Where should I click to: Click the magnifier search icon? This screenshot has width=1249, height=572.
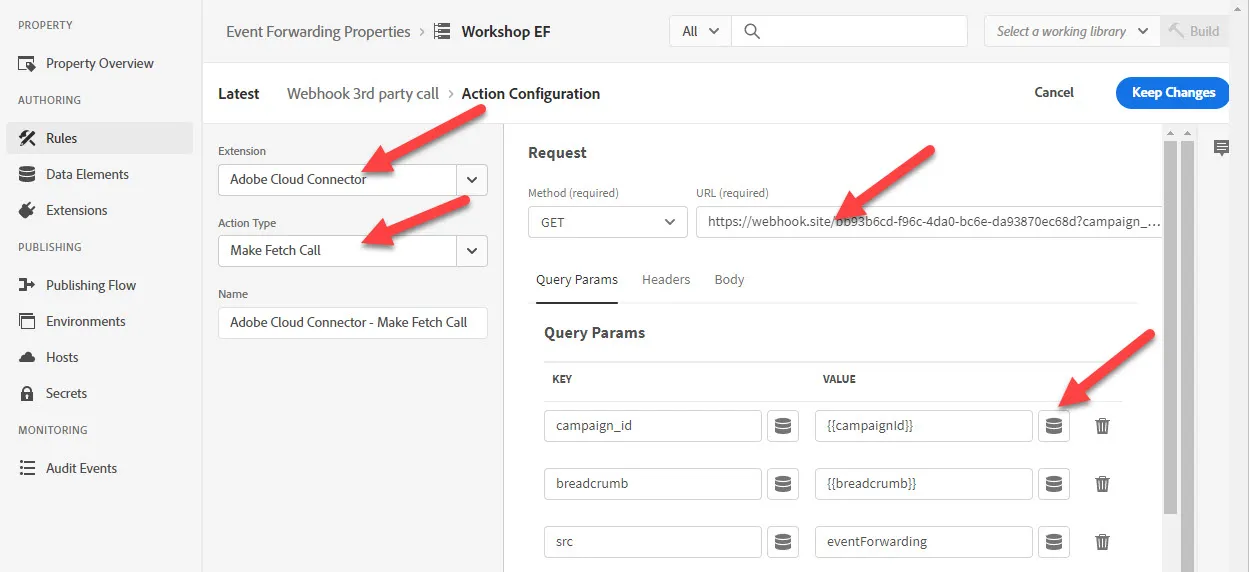click(x=752, y=31)
